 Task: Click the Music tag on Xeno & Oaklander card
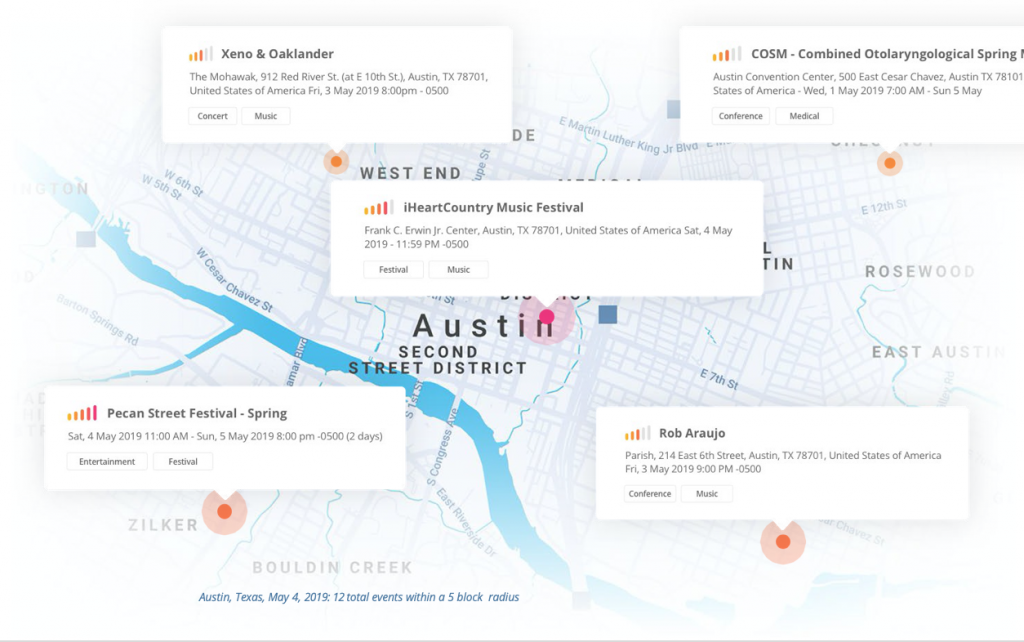click(x=266, y=116)
